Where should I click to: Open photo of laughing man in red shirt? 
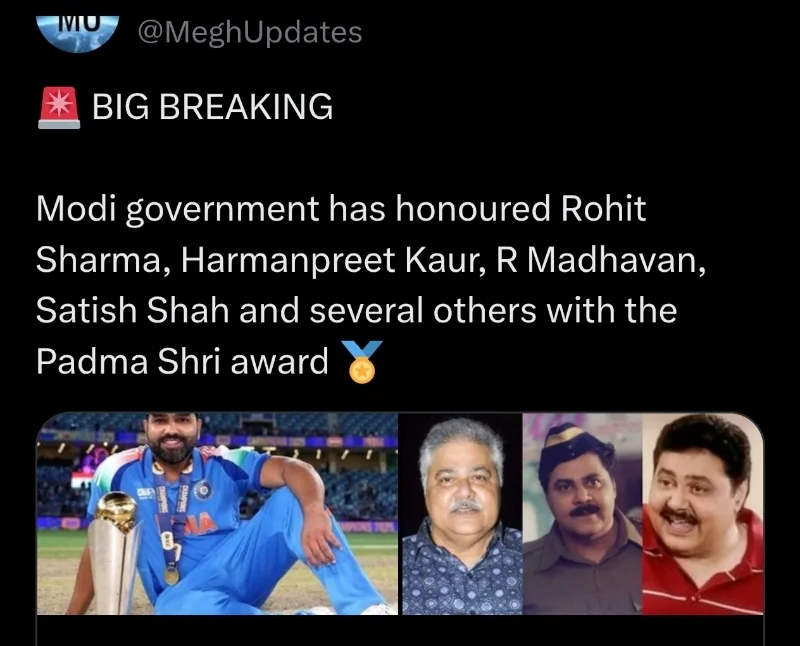point(703,513)
